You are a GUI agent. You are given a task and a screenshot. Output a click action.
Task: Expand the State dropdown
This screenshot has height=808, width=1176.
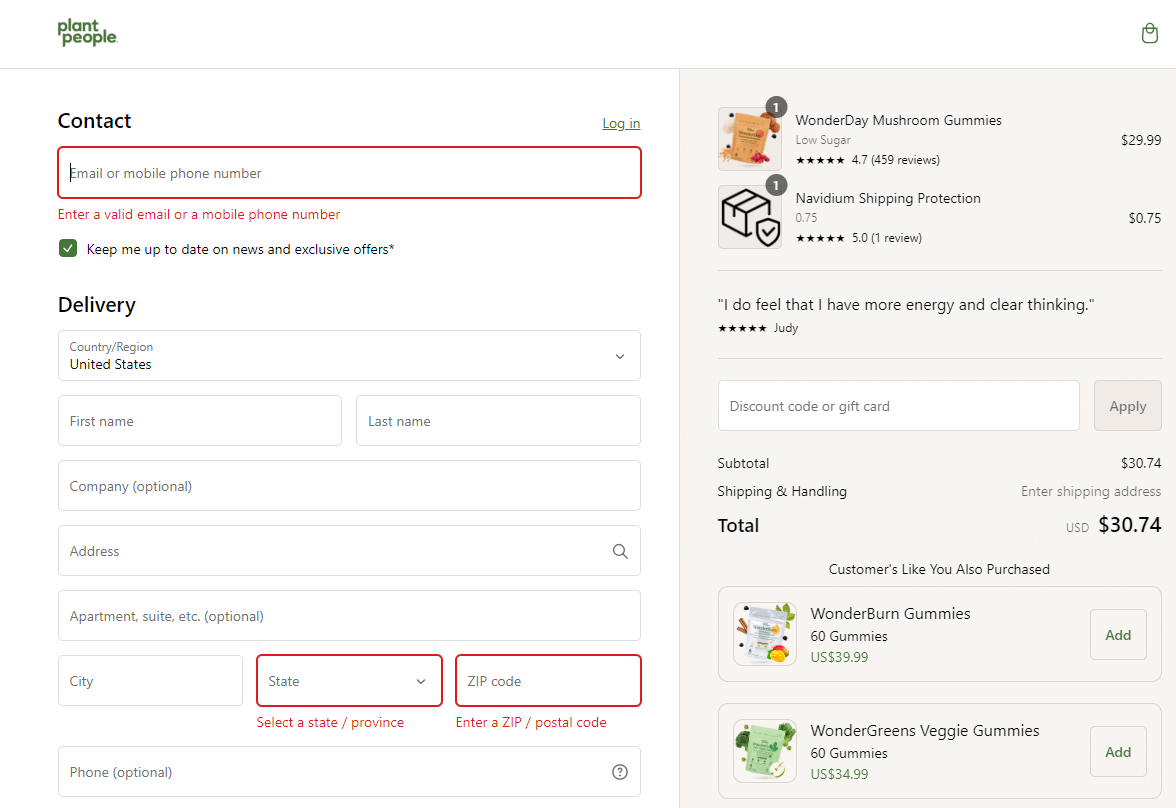[x=350, y=680]
